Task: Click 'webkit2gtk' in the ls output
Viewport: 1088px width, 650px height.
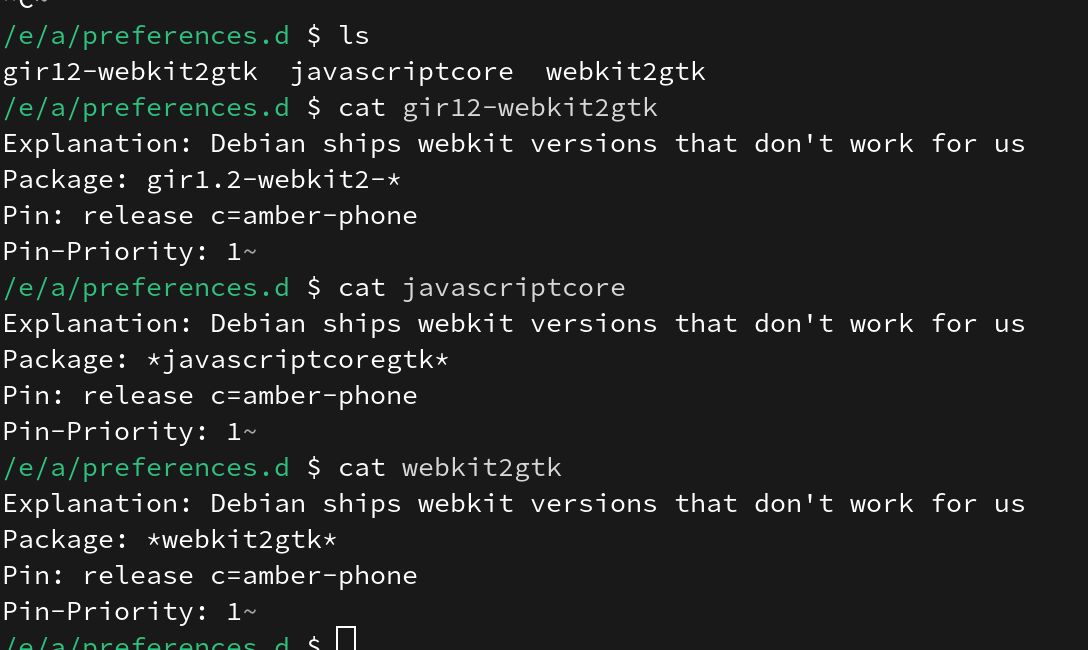Action: tap(625, 72)
